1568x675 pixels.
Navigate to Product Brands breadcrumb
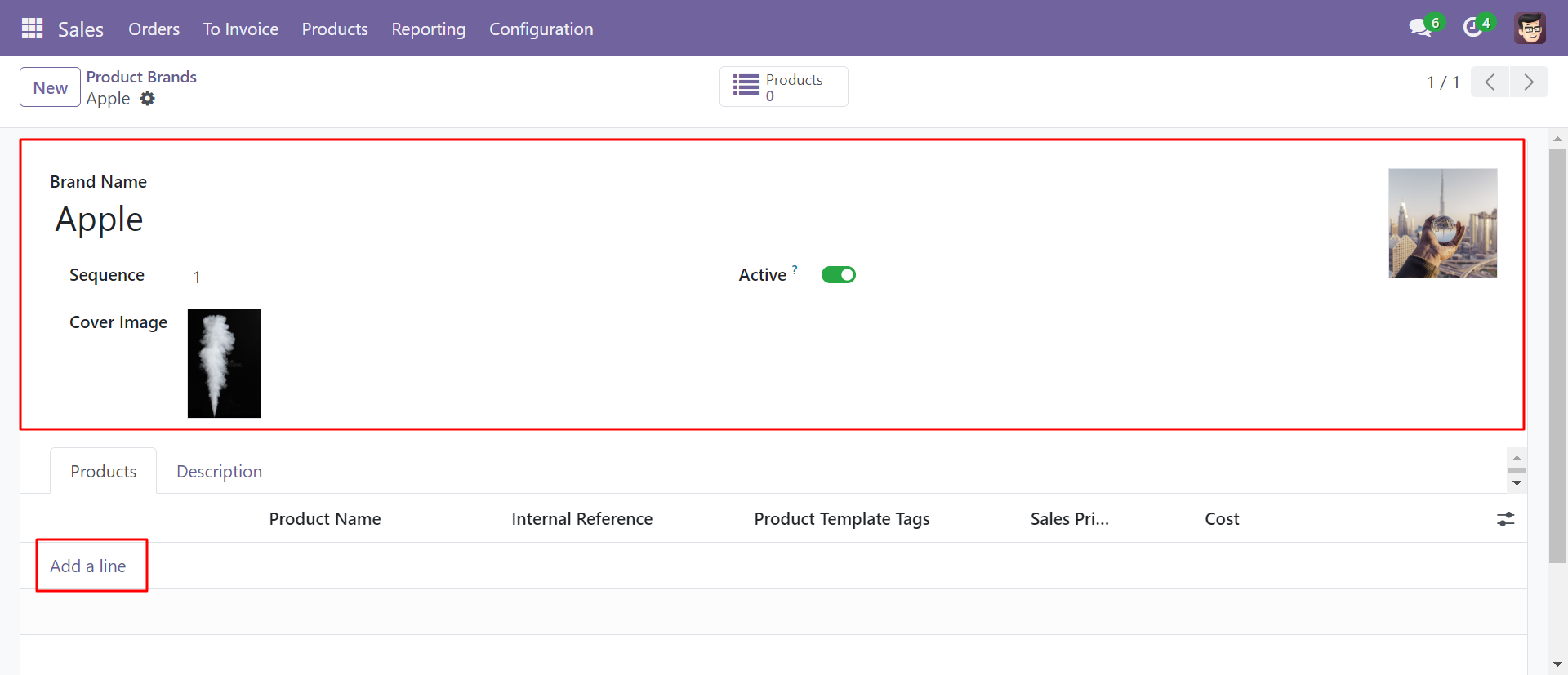(141, 77)
